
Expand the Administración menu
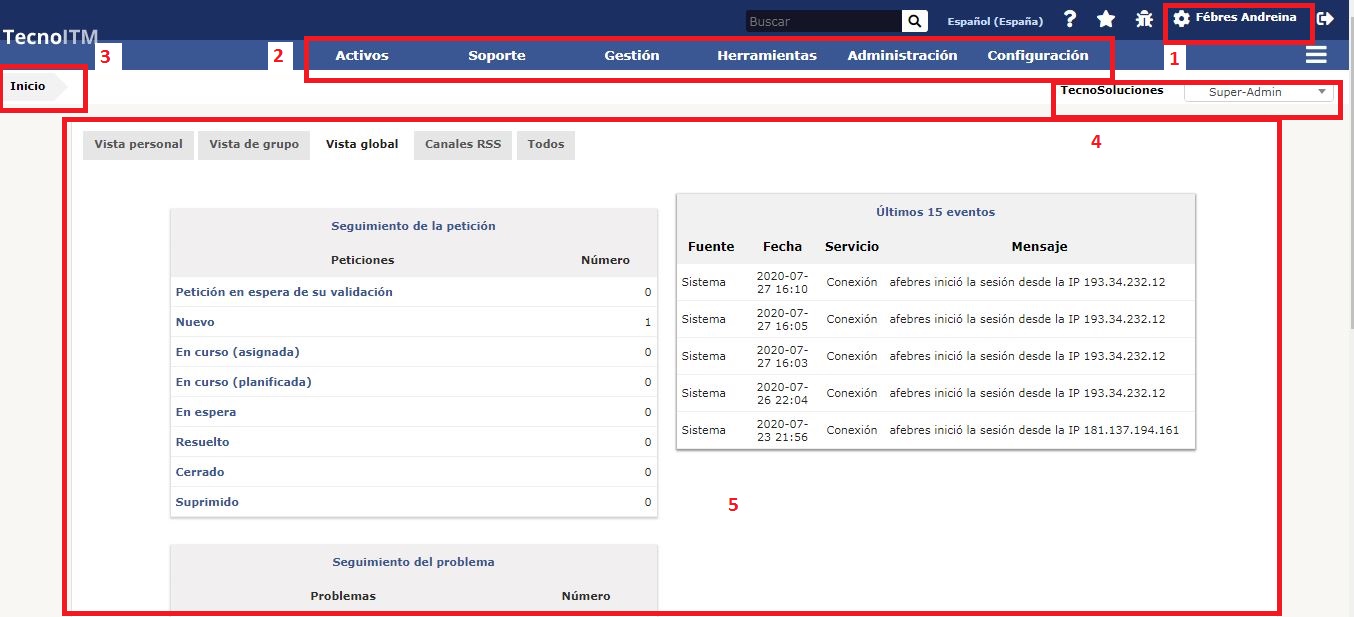pos(902,56)
